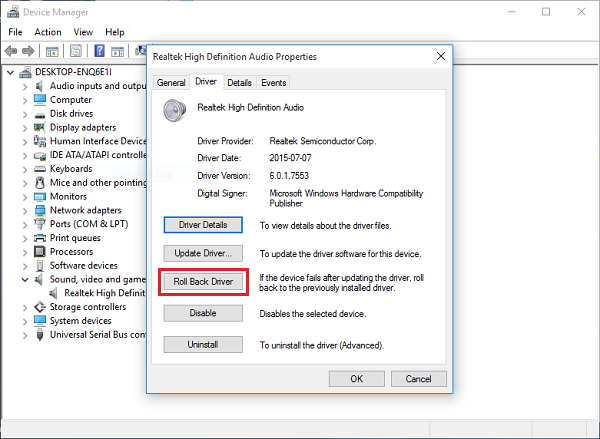The width and height of the screenshot is (600, 439).
Task: Collapse the Sound, video and game controllers node
Action: point(25,279)
